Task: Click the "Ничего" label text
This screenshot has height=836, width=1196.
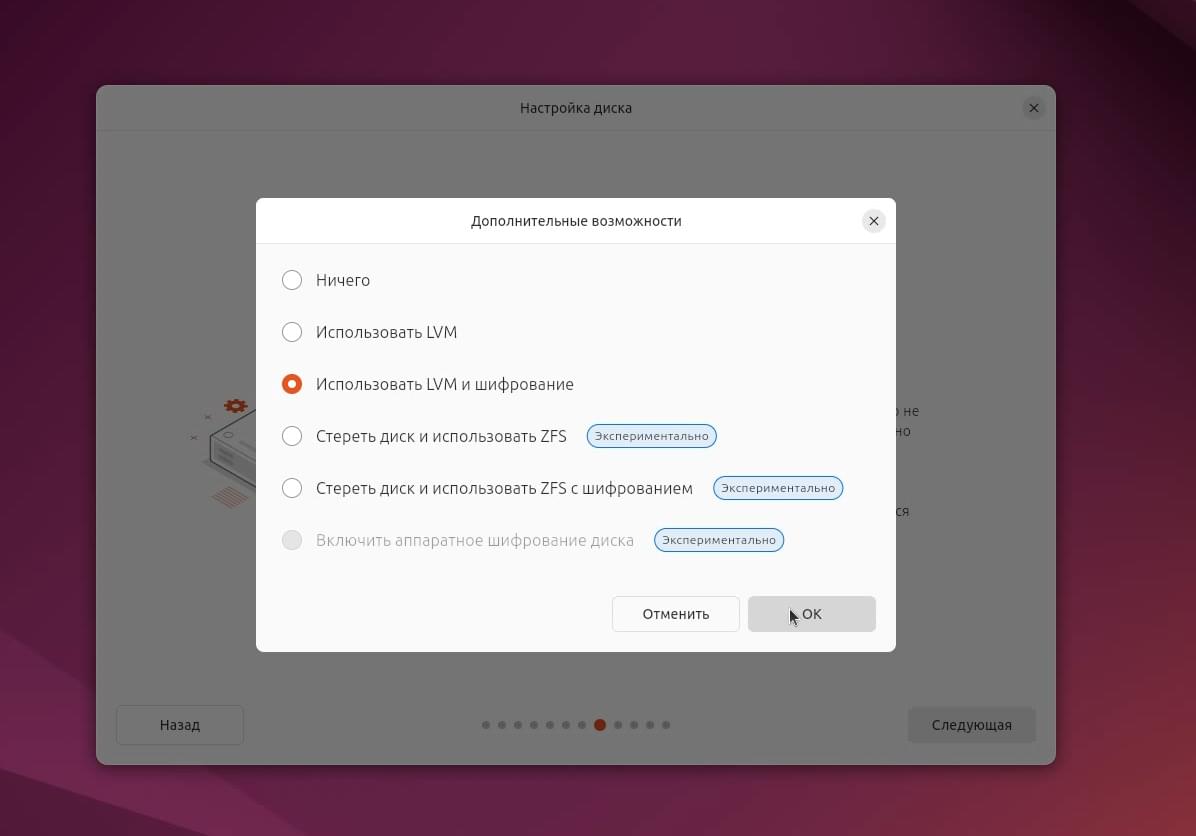Action: pos(342,281)
